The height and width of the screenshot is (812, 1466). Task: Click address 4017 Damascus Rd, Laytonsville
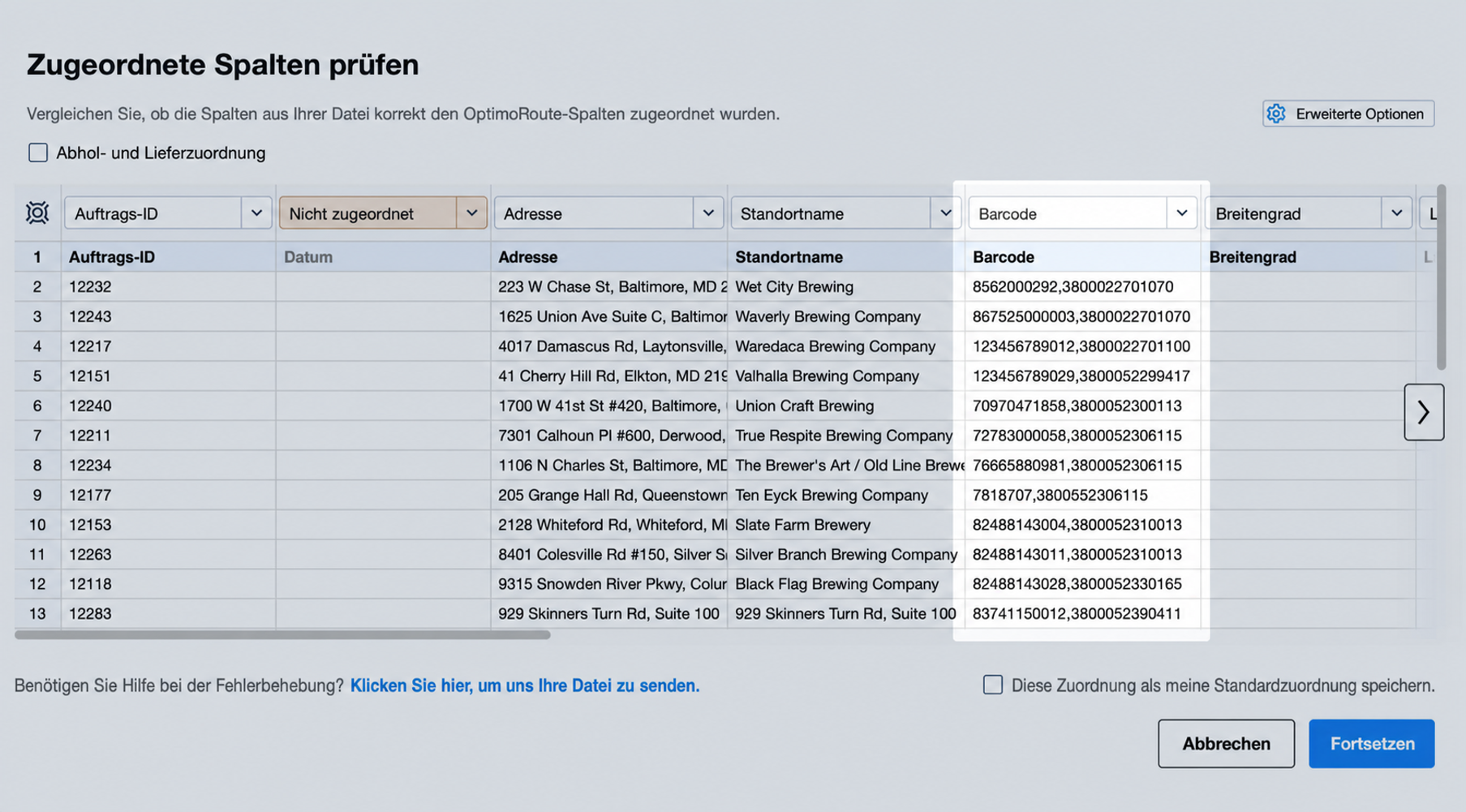click(x=608, y=346)
